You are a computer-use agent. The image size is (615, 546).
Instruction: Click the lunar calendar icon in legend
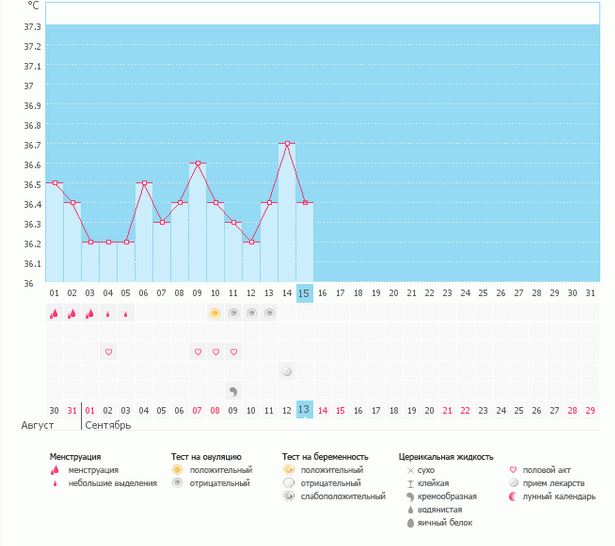point(514,496)
